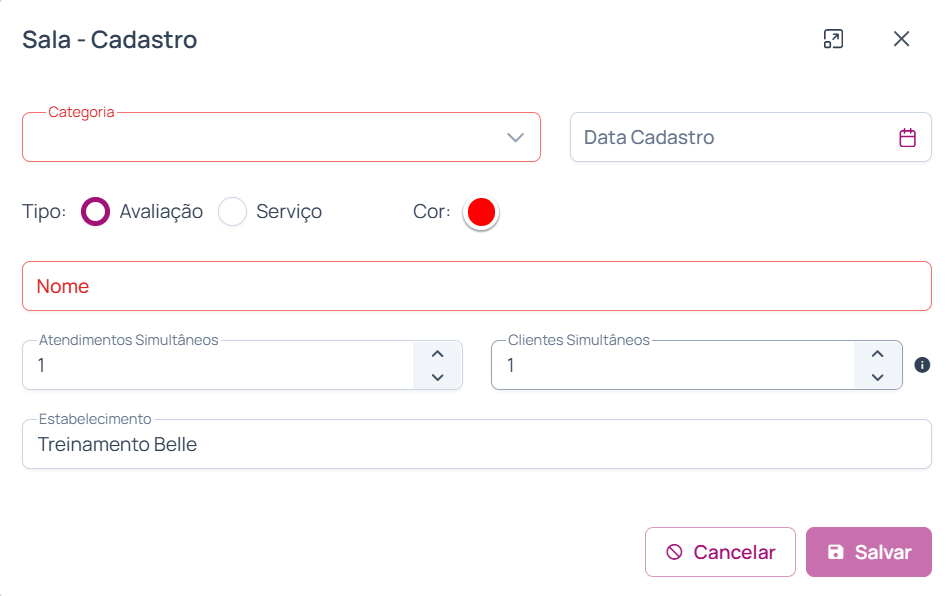Click the Categoria dropdown chevron arrow
This screenshot has height=596, width=951.
click(x=516, y=138)
